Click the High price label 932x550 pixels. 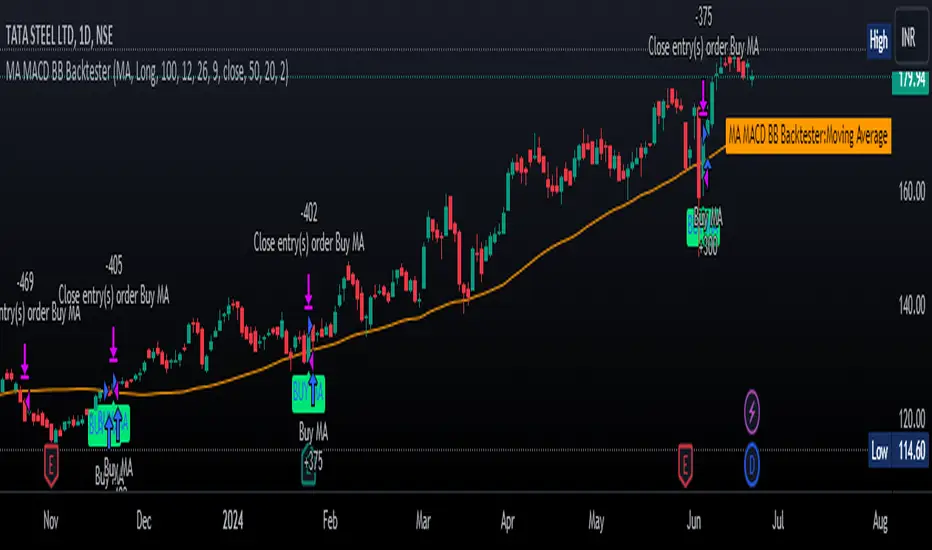click(878, 40)
